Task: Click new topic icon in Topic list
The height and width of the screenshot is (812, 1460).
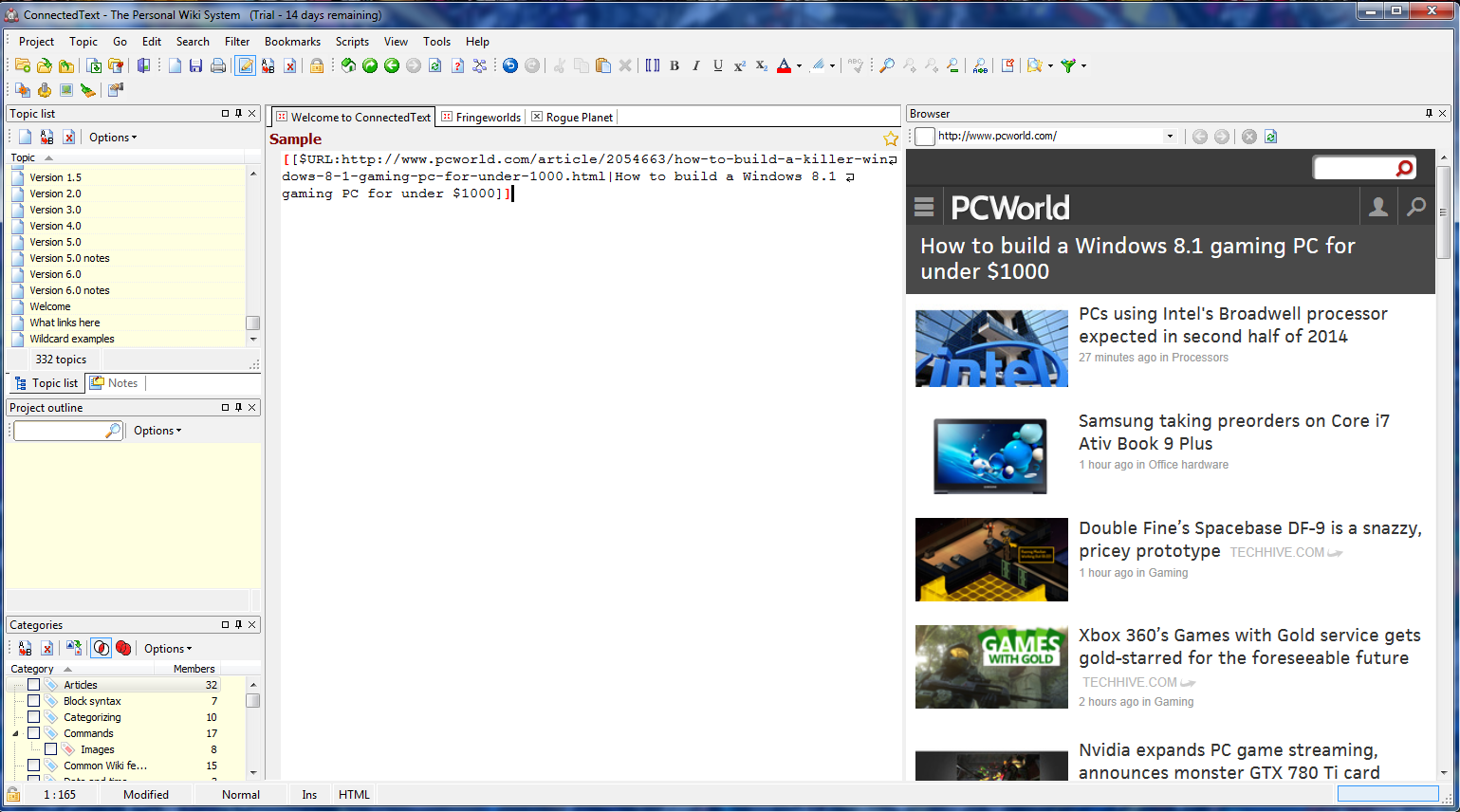Action: click(26, 138)
